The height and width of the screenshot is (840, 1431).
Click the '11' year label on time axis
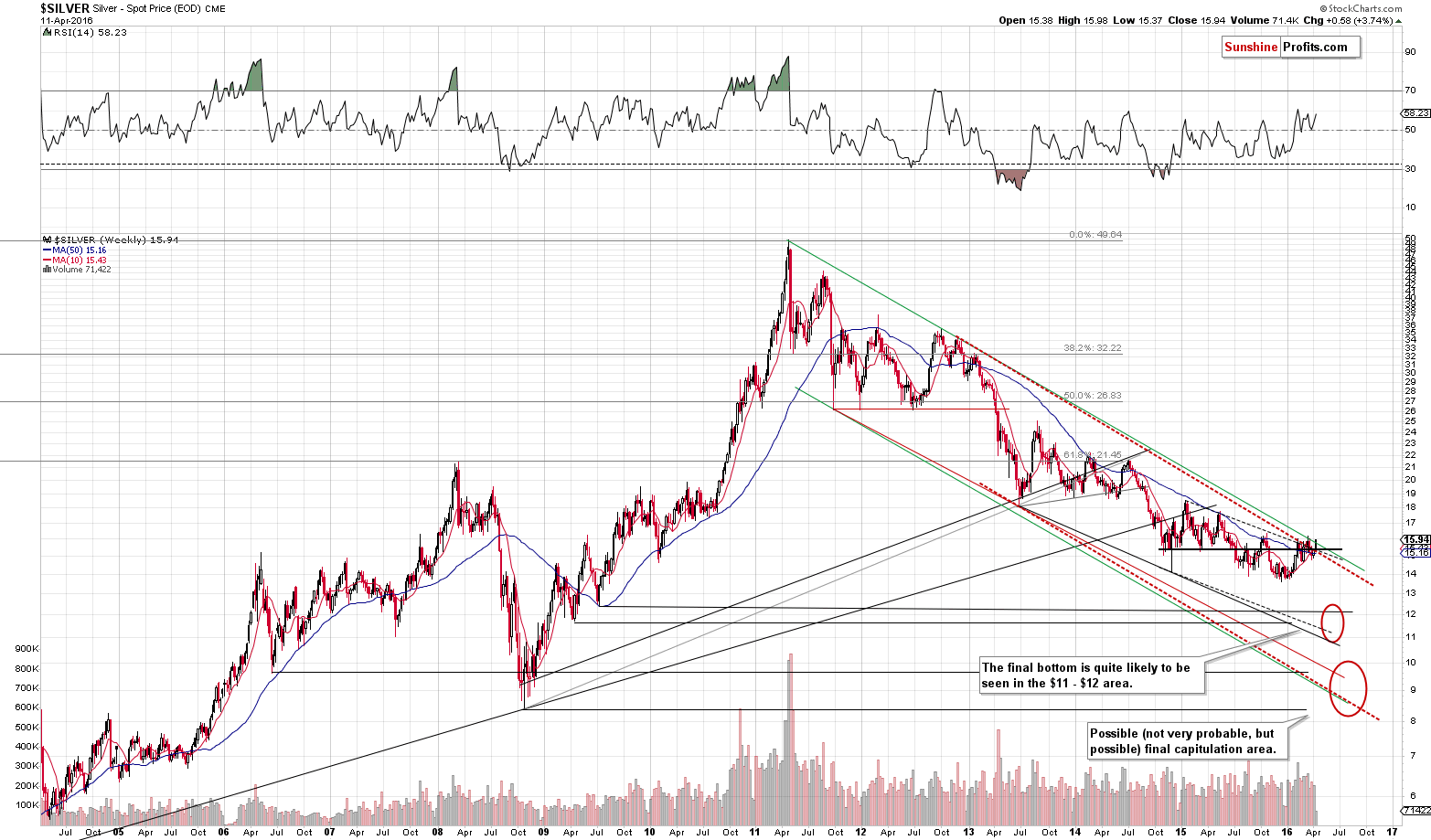[x=754, y=833]
